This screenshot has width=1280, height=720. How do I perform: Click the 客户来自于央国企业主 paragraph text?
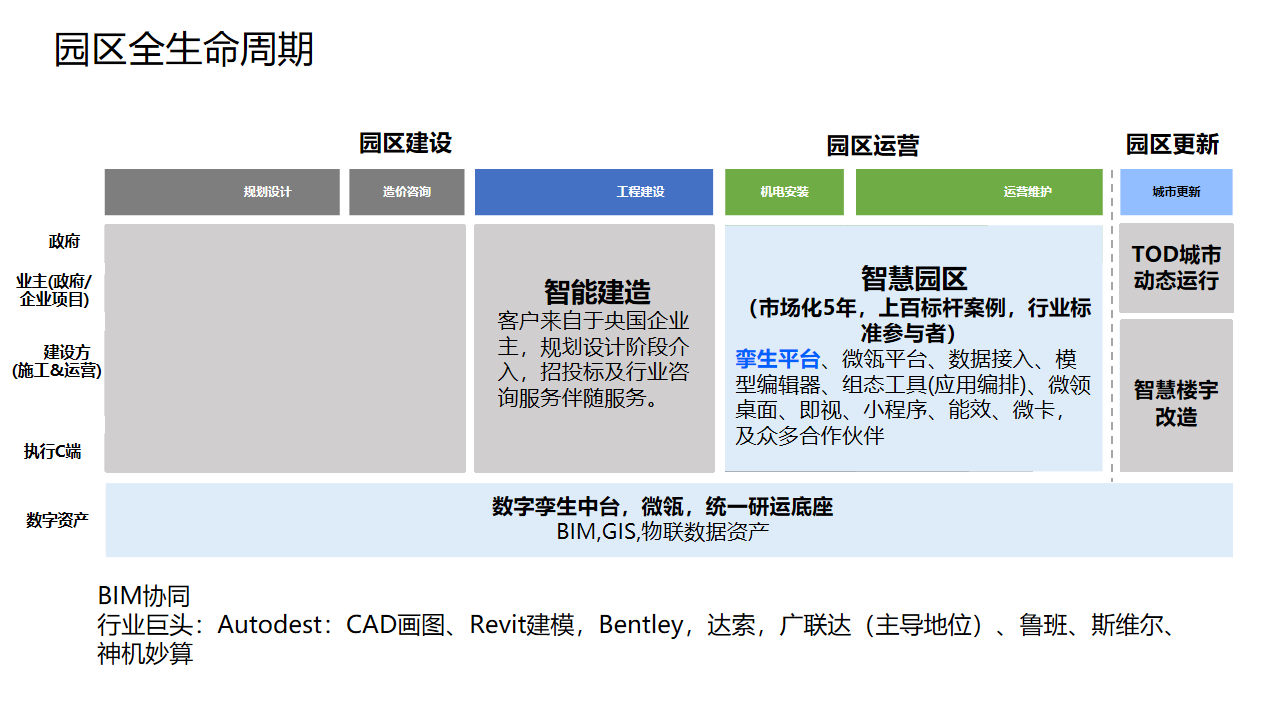pos(594,360)
